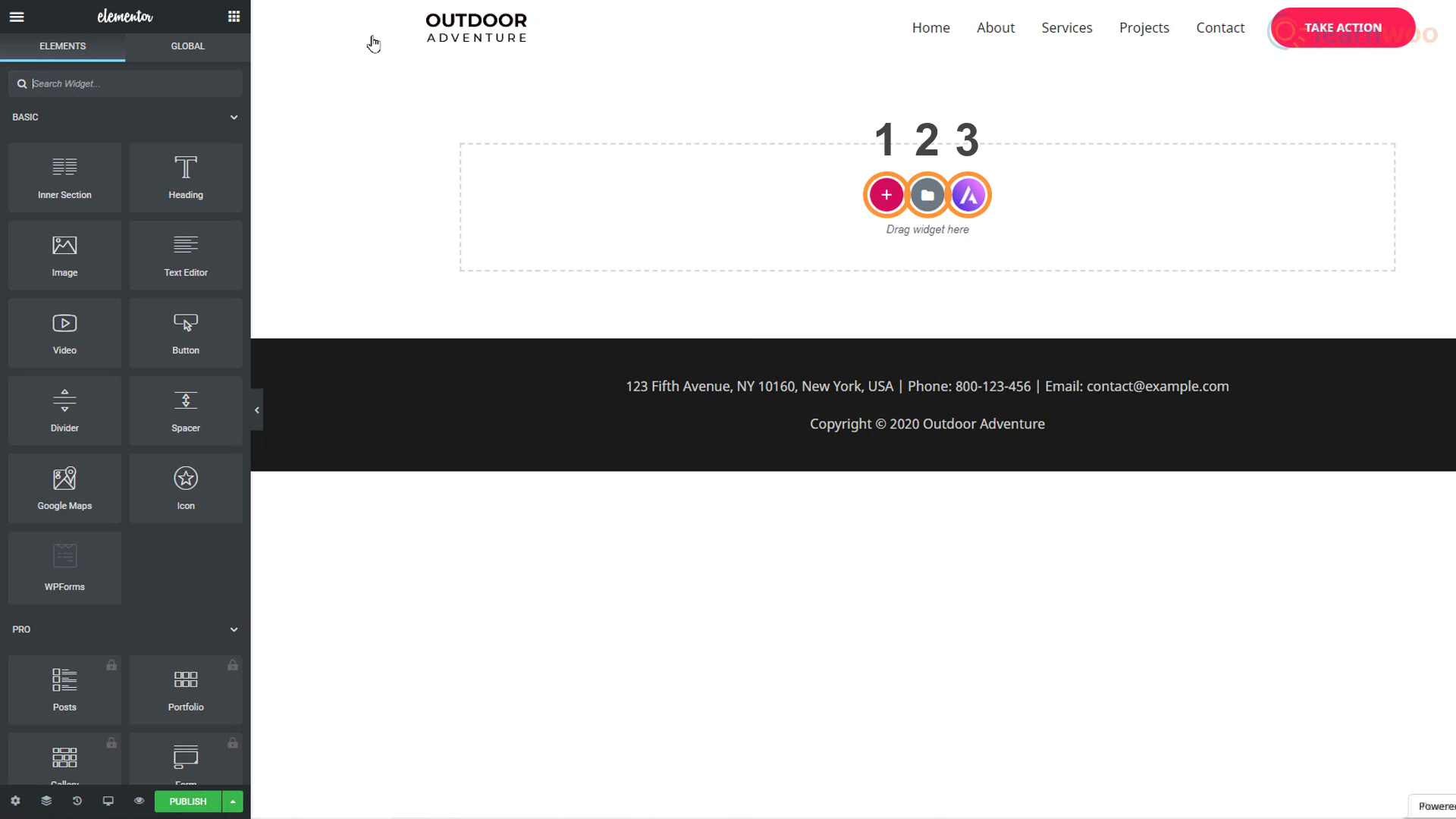The height and width of the screenshot is (819, 1456).
Task: Switch to the GLOBAL tab
Action: pos(187,46)
